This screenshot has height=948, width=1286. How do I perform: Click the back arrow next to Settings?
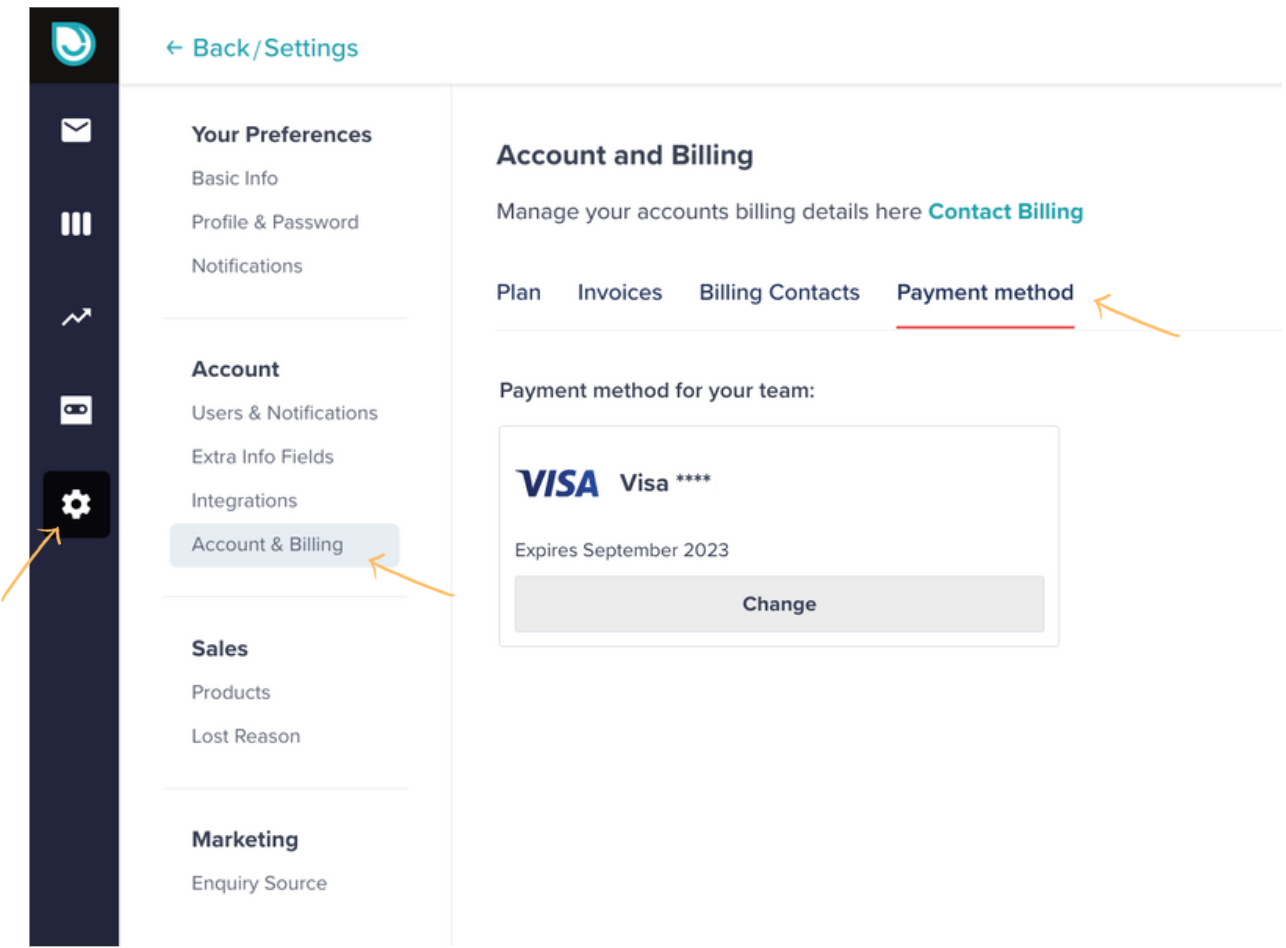(174, 47)
